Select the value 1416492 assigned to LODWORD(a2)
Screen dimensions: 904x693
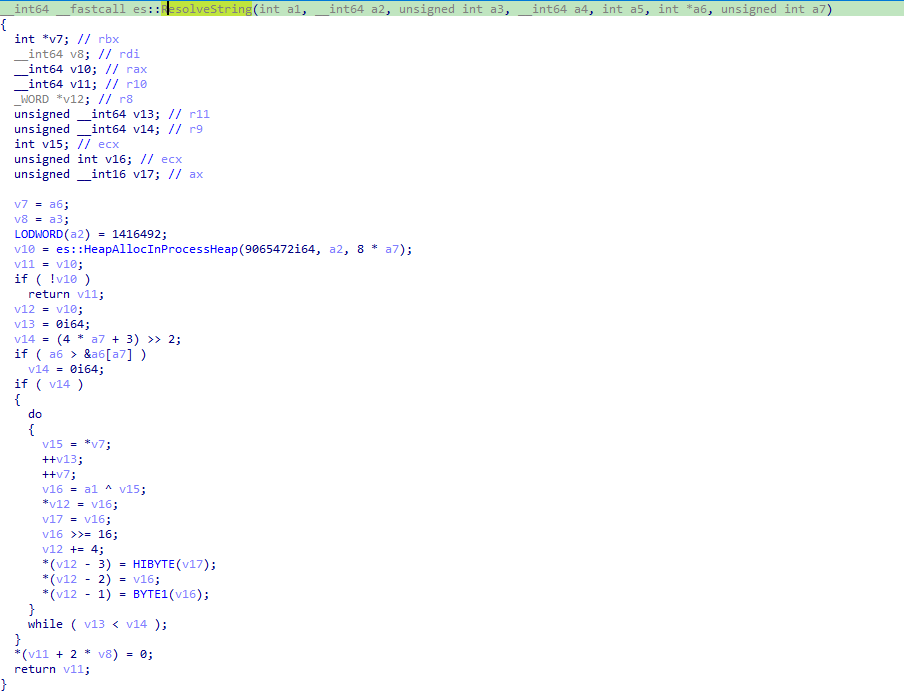pyautogui.click(x=136, y=234)
